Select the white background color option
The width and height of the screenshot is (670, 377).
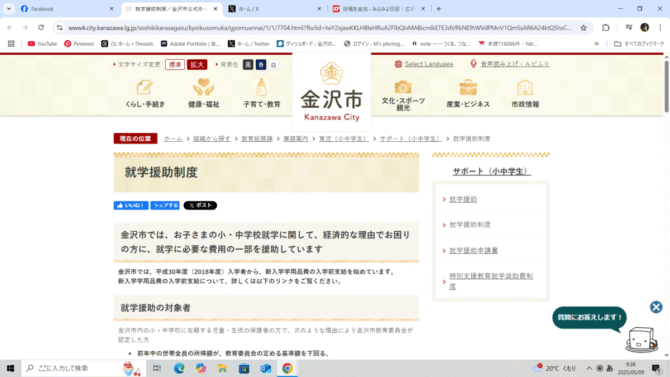(273, 65)
